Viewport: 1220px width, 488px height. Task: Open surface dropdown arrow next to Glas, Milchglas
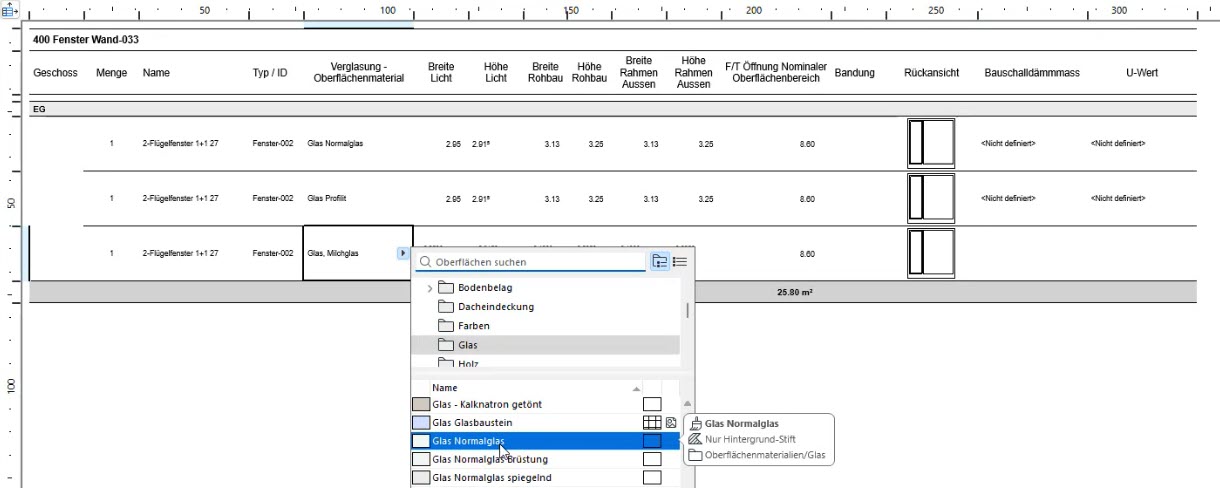pos(402,253)
